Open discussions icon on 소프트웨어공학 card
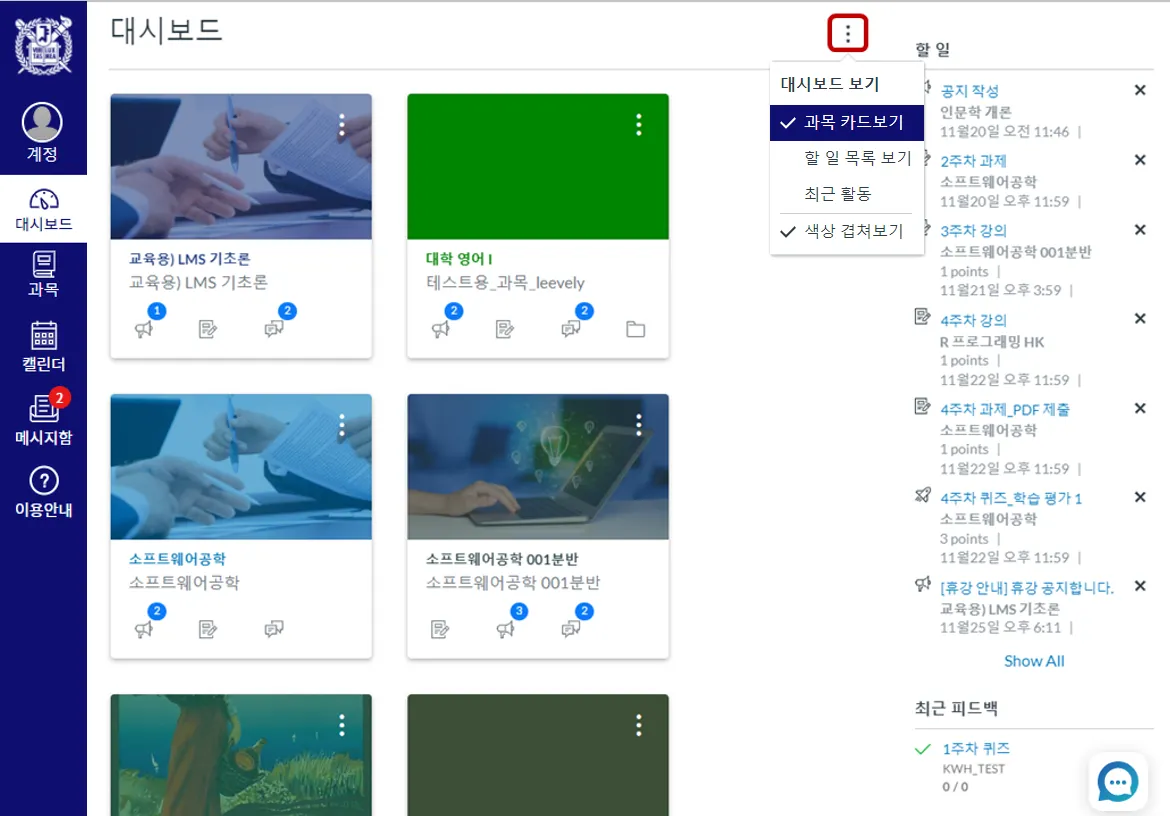This screenshot has width=1170, height=816. (274, 630)
